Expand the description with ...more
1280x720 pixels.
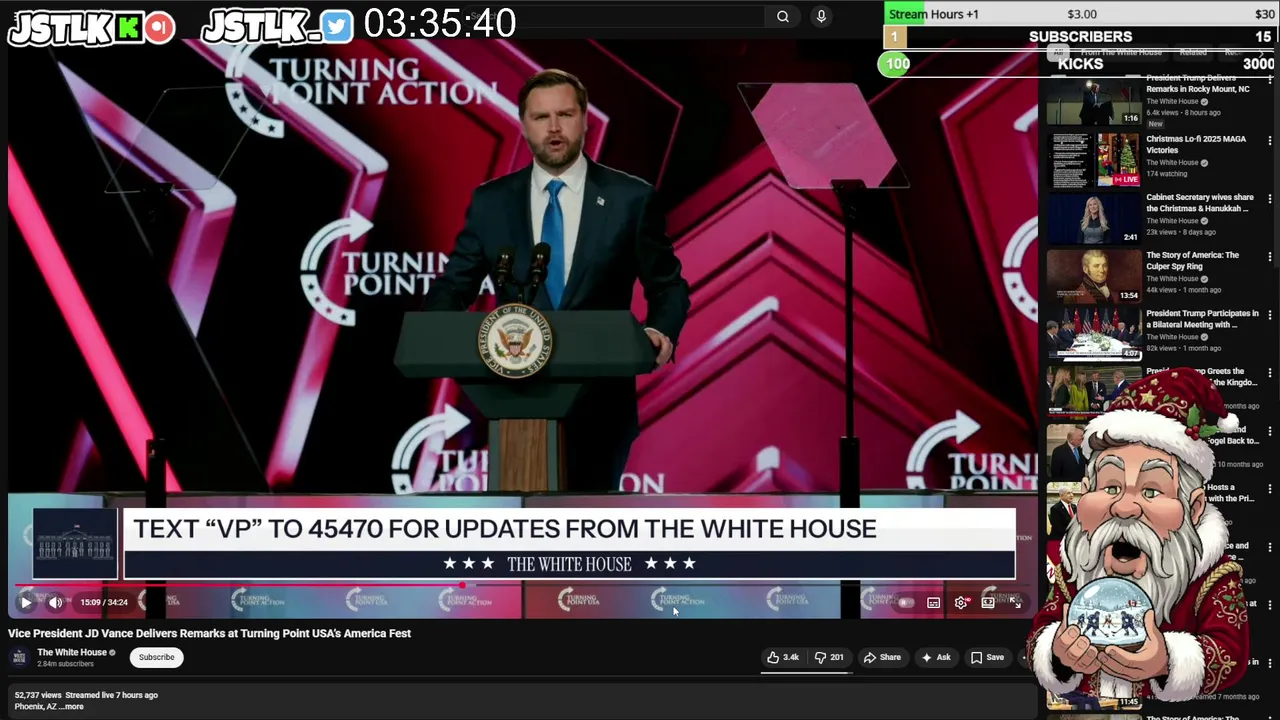tap(71, 707)
